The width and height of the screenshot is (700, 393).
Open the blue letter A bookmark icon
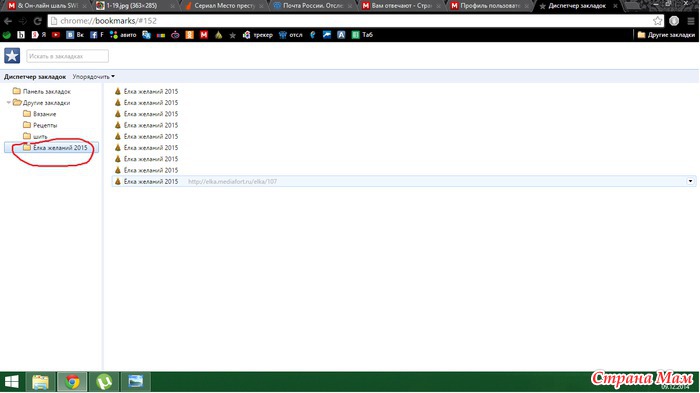(341, 35)
